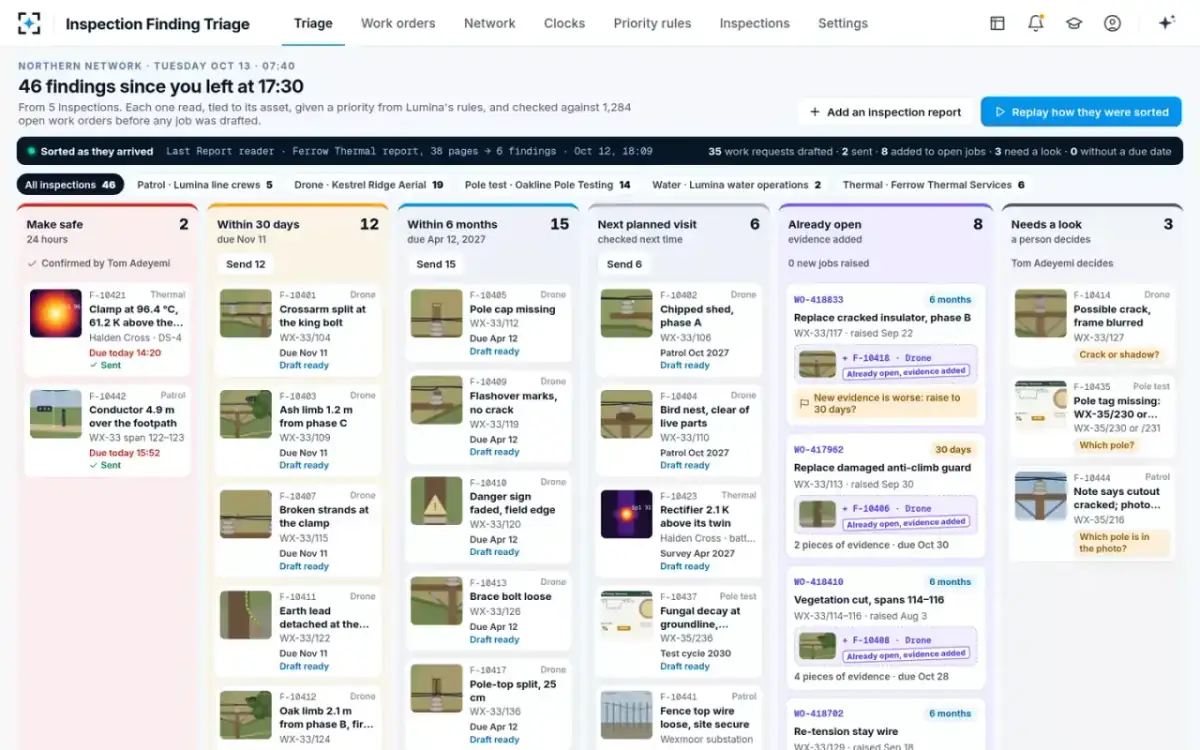Viewport: 1200px width, 750px height.
Task: Click the play icon in Replay button
Action: point(999,112)
